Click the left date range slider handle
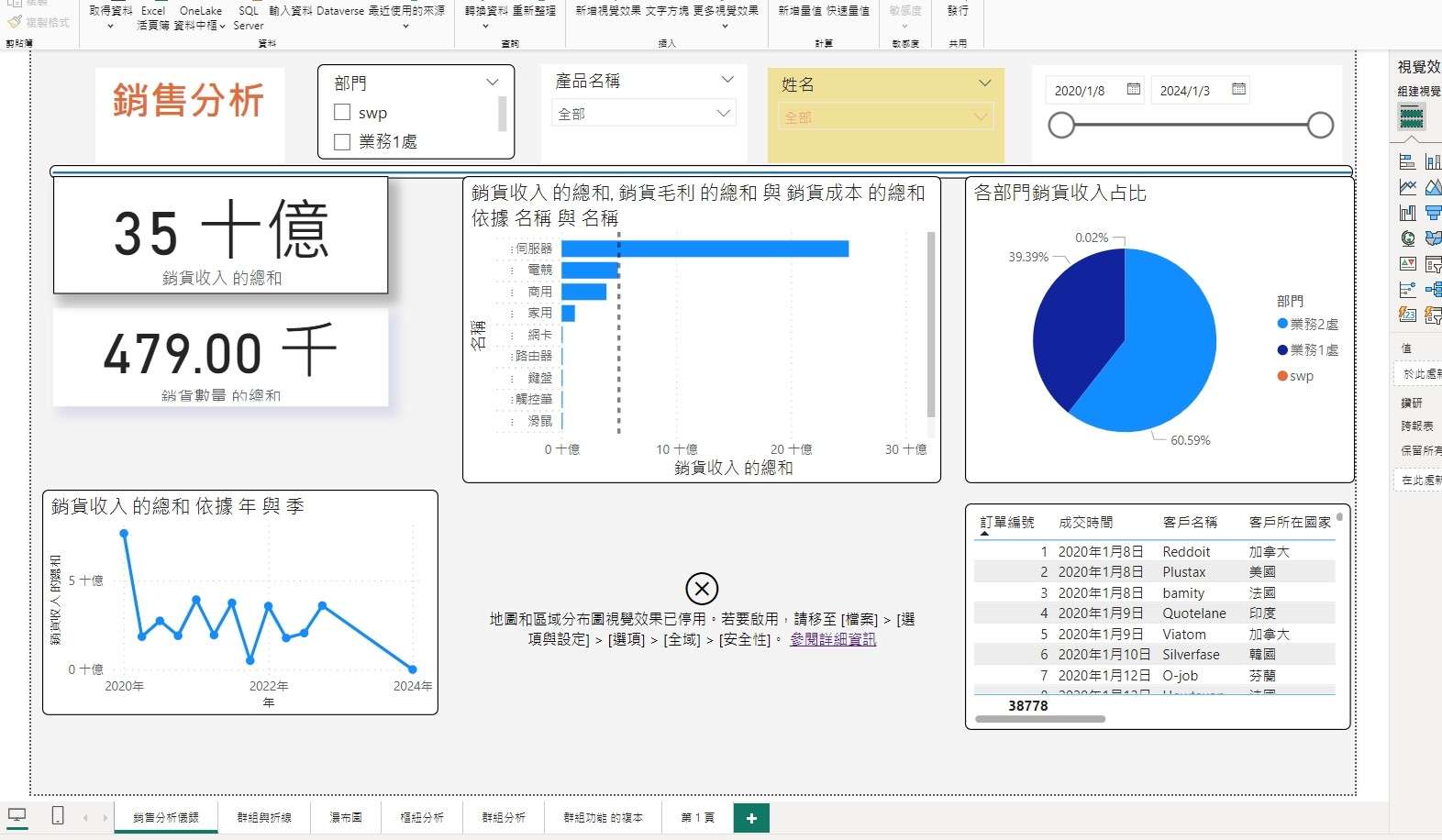 click(1061, 125)
